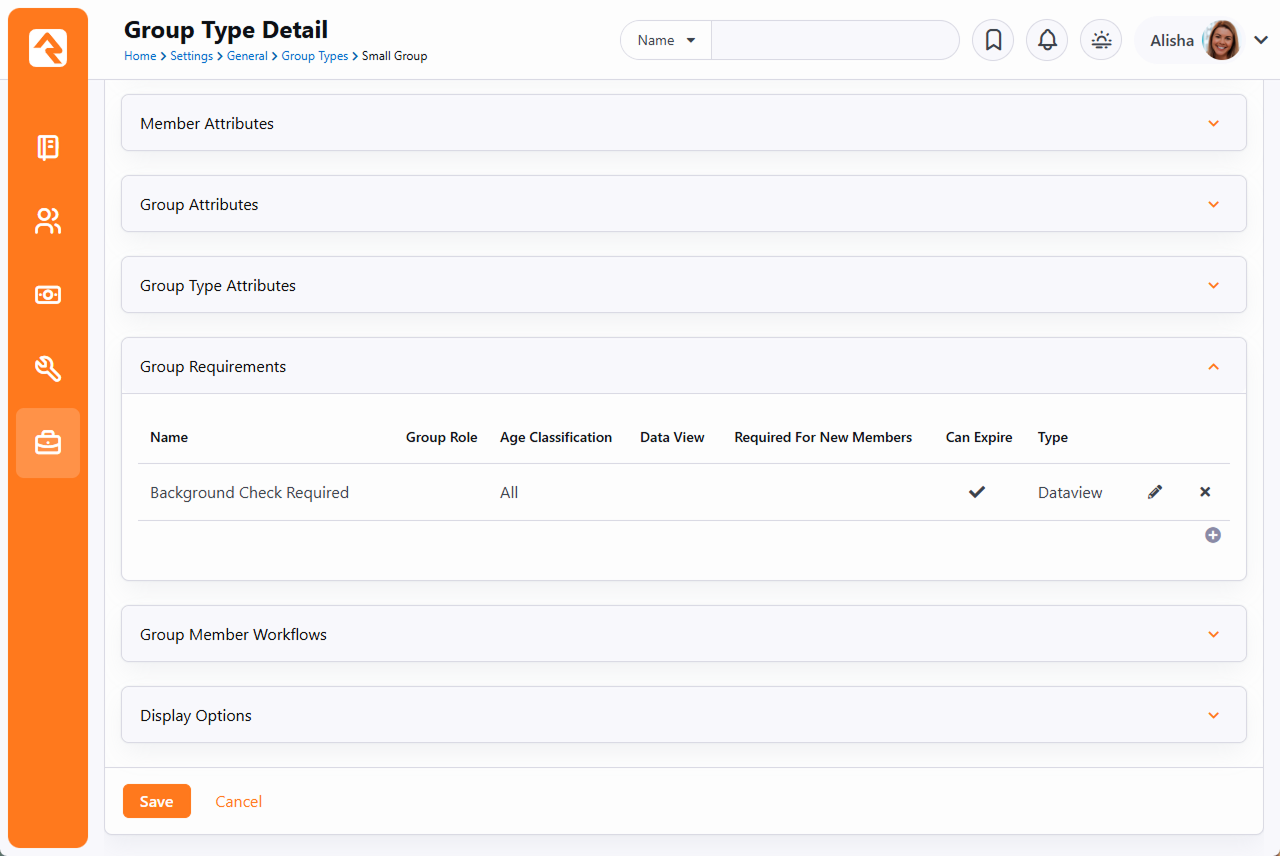
Task: Click the Cancel link
Action: coord(239,801)
